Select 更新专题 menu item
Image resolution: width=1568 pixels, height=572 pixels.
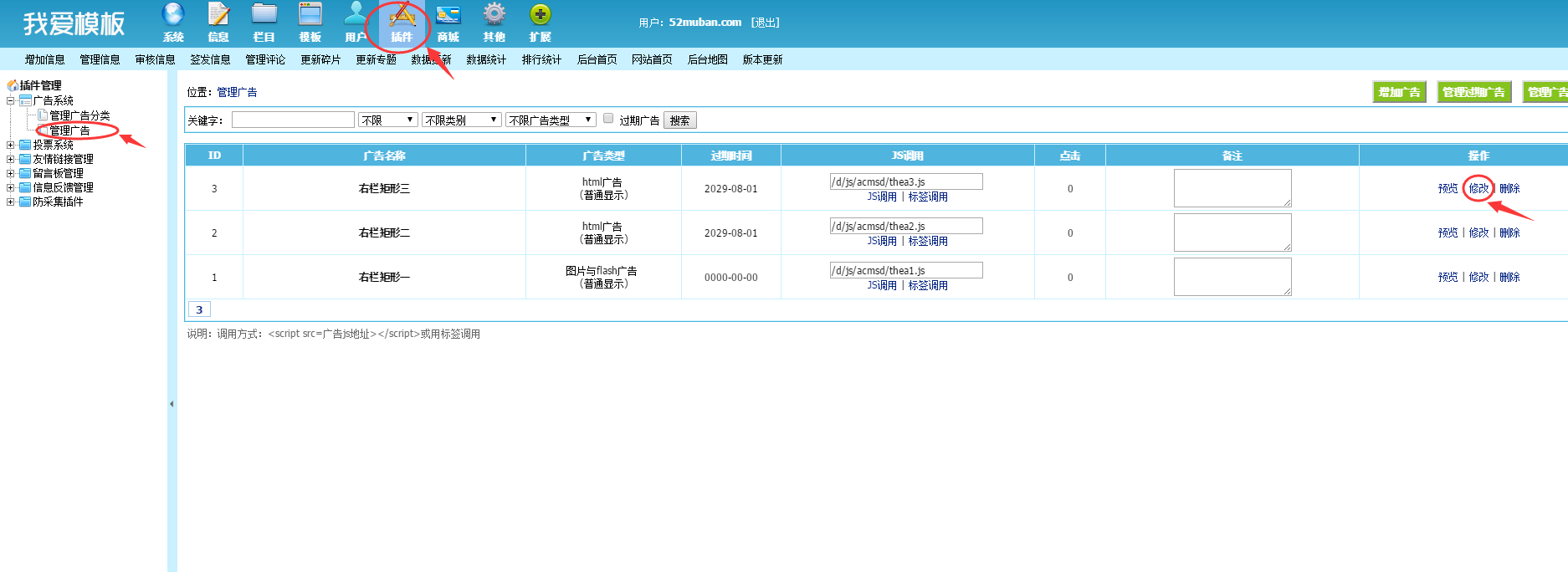click(x=376, y=59)
